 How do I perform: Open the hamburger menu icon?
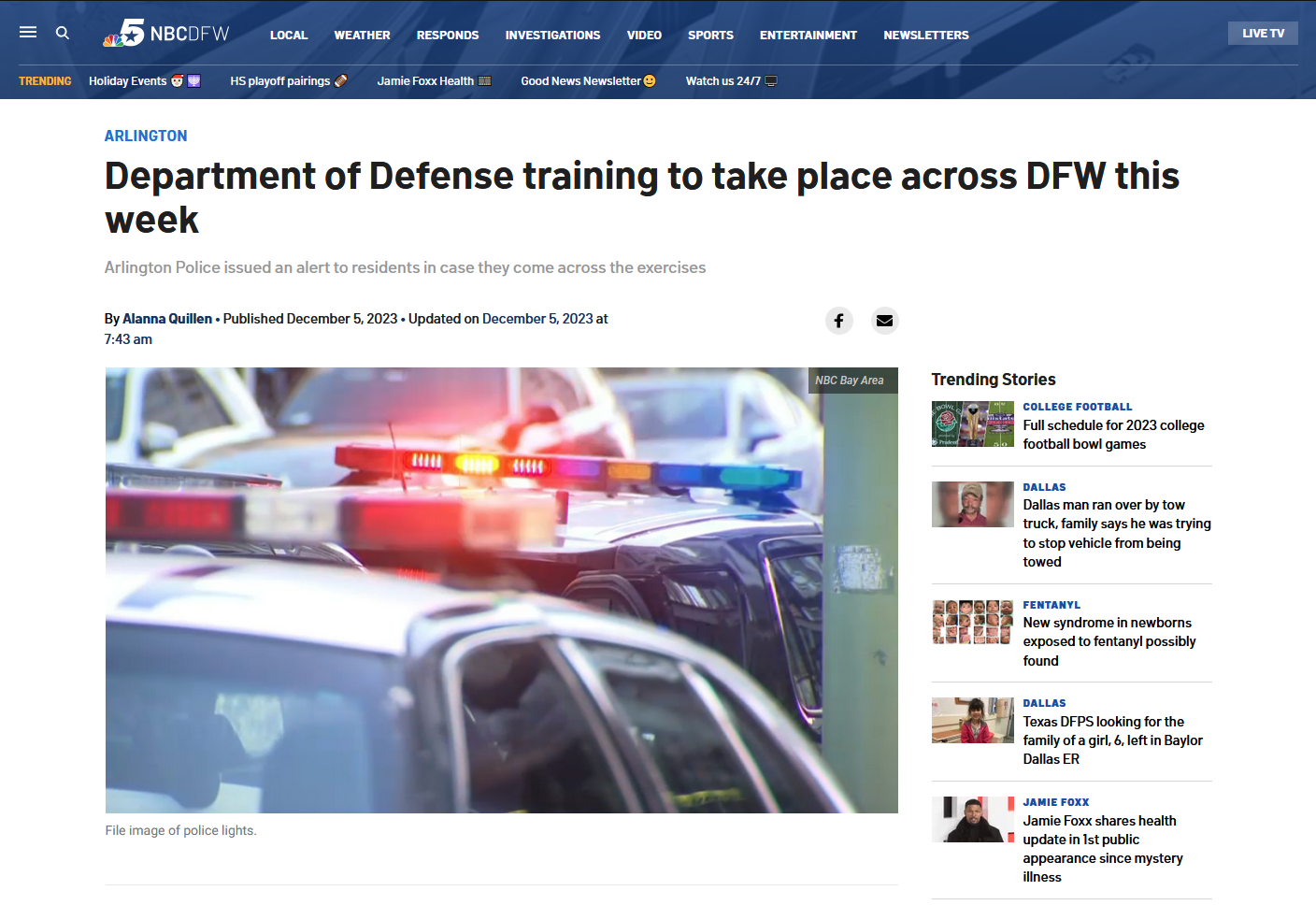coord(28,33)
